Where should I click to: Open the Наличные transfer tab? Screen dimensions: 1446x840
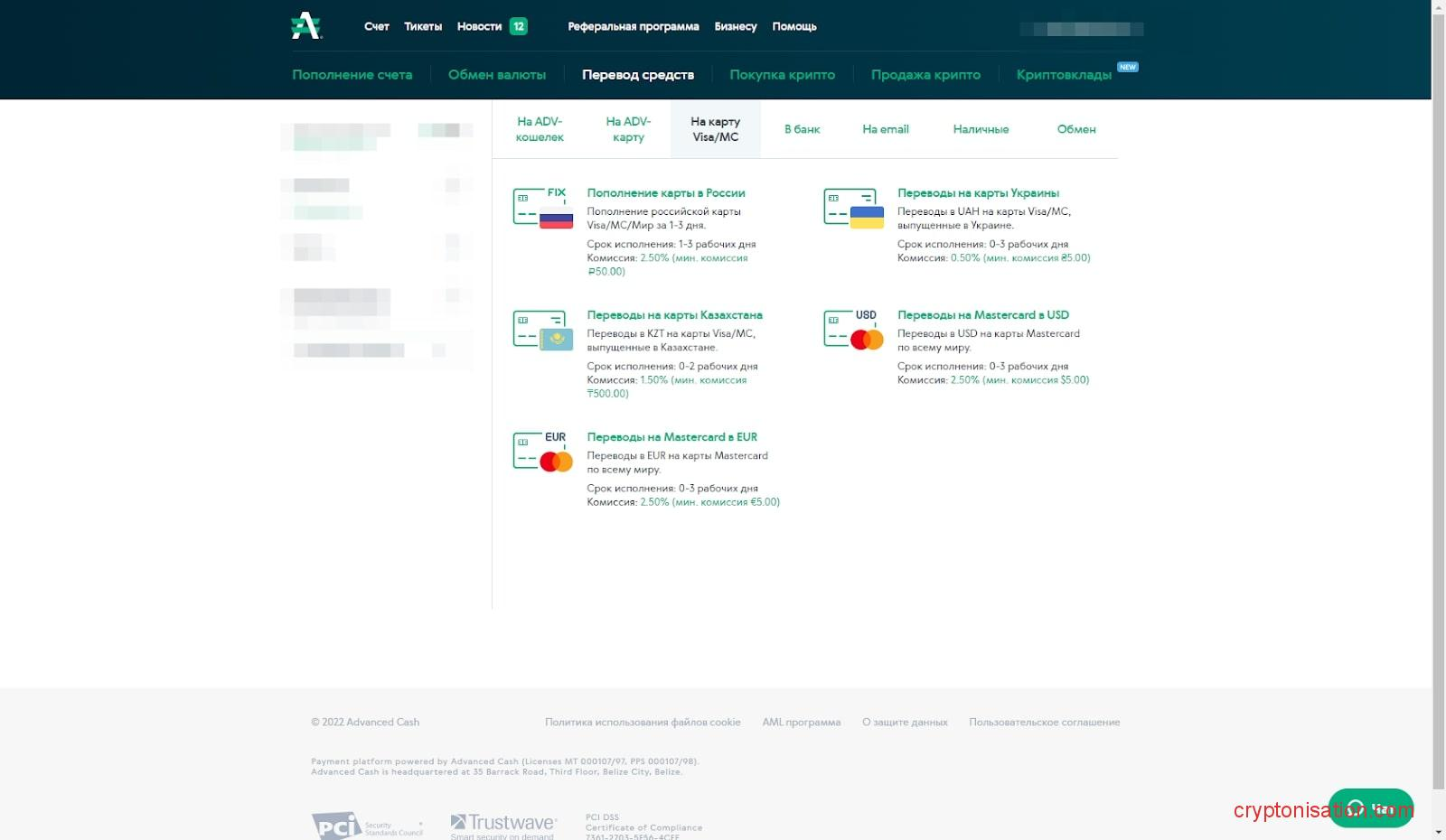pos(981,129)
